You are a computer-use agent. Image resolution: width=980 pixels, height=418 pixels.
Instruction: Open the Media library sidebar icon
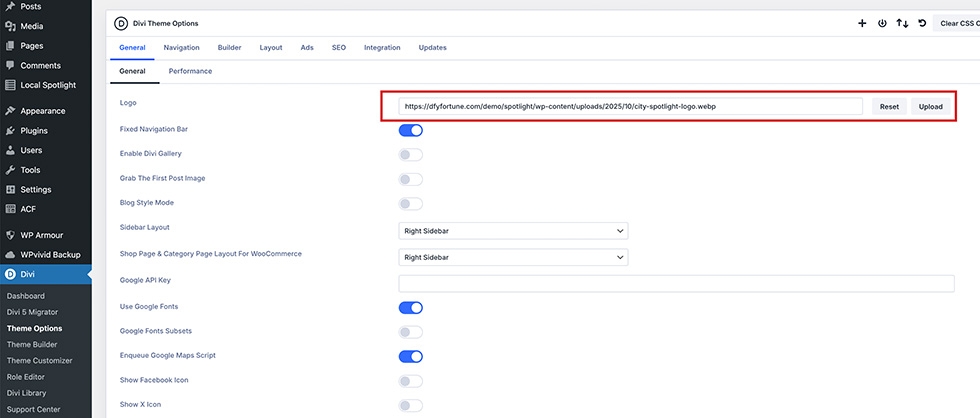click(x=10, y=26)
